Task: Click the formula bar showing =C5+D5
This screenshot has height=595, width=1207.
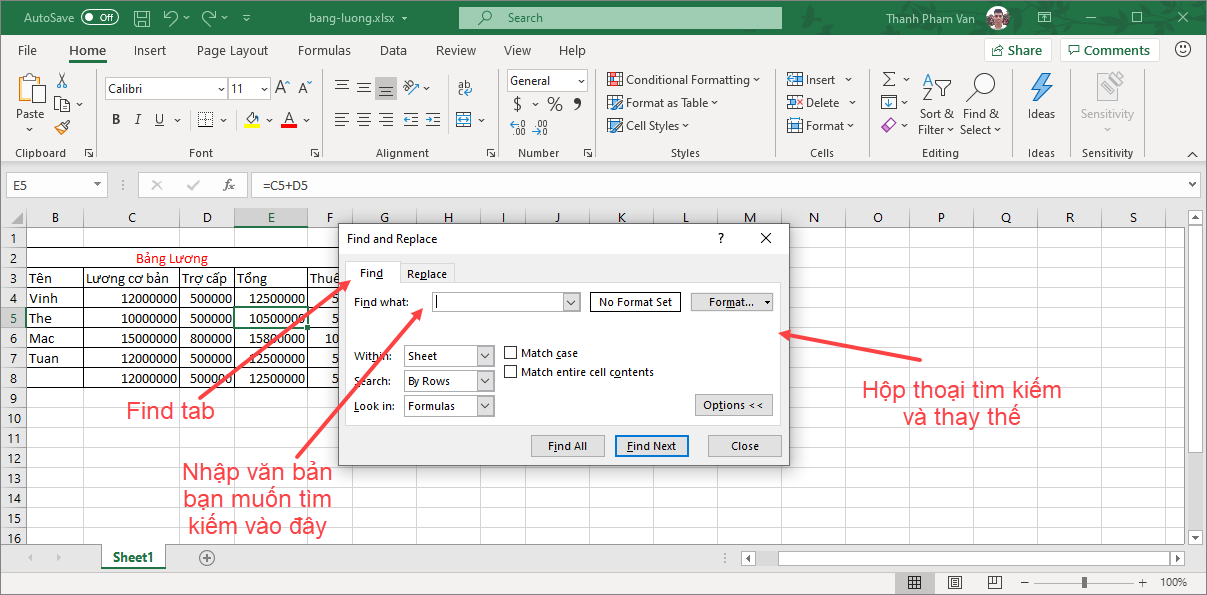Action: click(x=725, y=185)
